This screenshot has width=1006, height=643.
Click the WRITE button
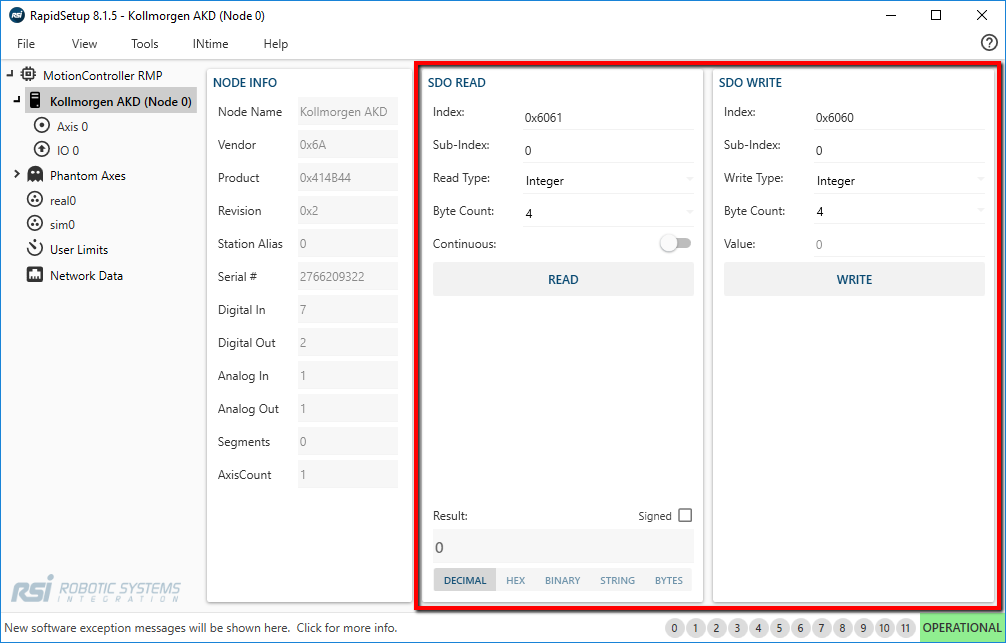(854, 279)
